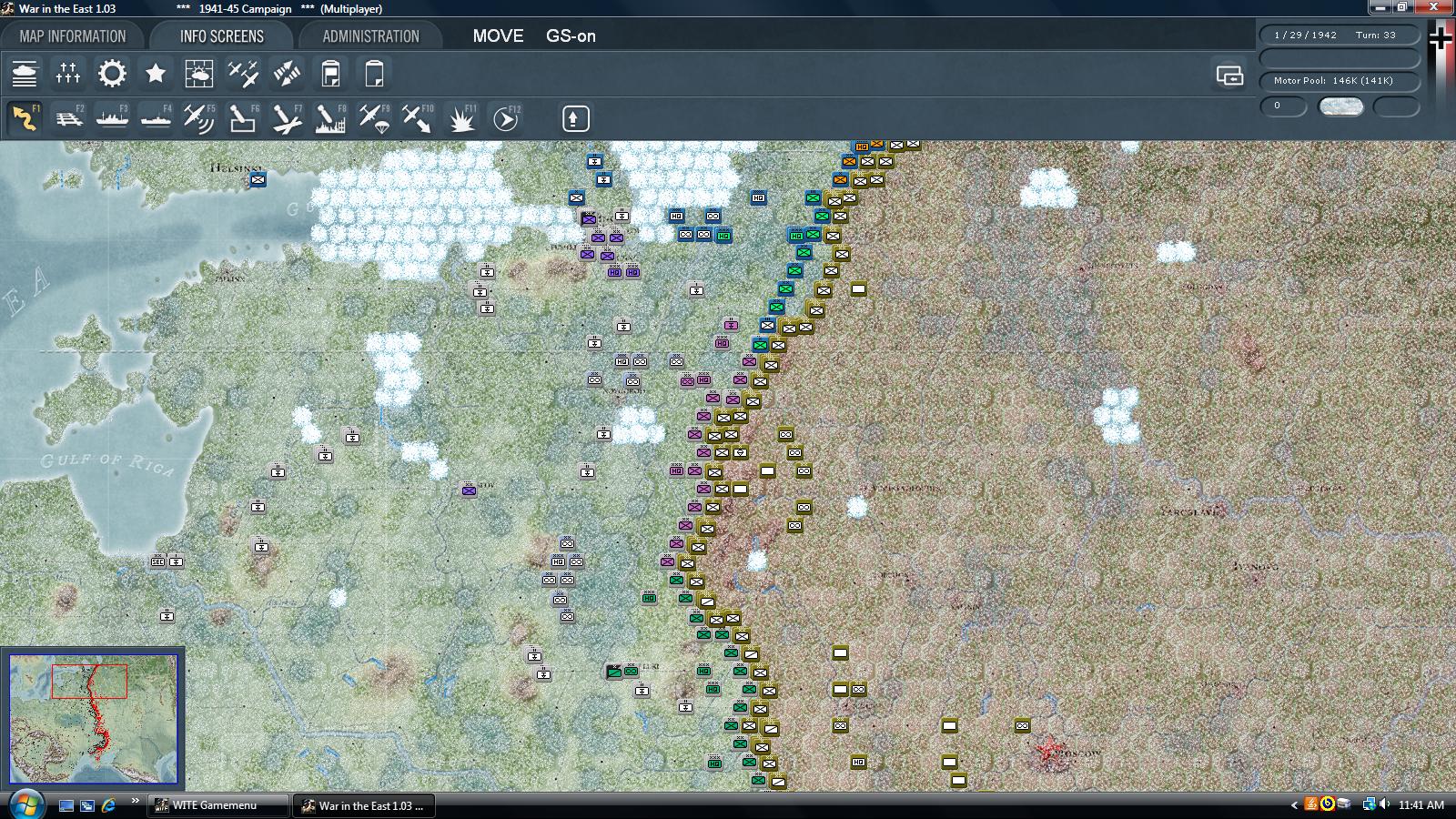Activate the F5 air reconnaissance mode
1456x819 pixels.
coord(199,118)
